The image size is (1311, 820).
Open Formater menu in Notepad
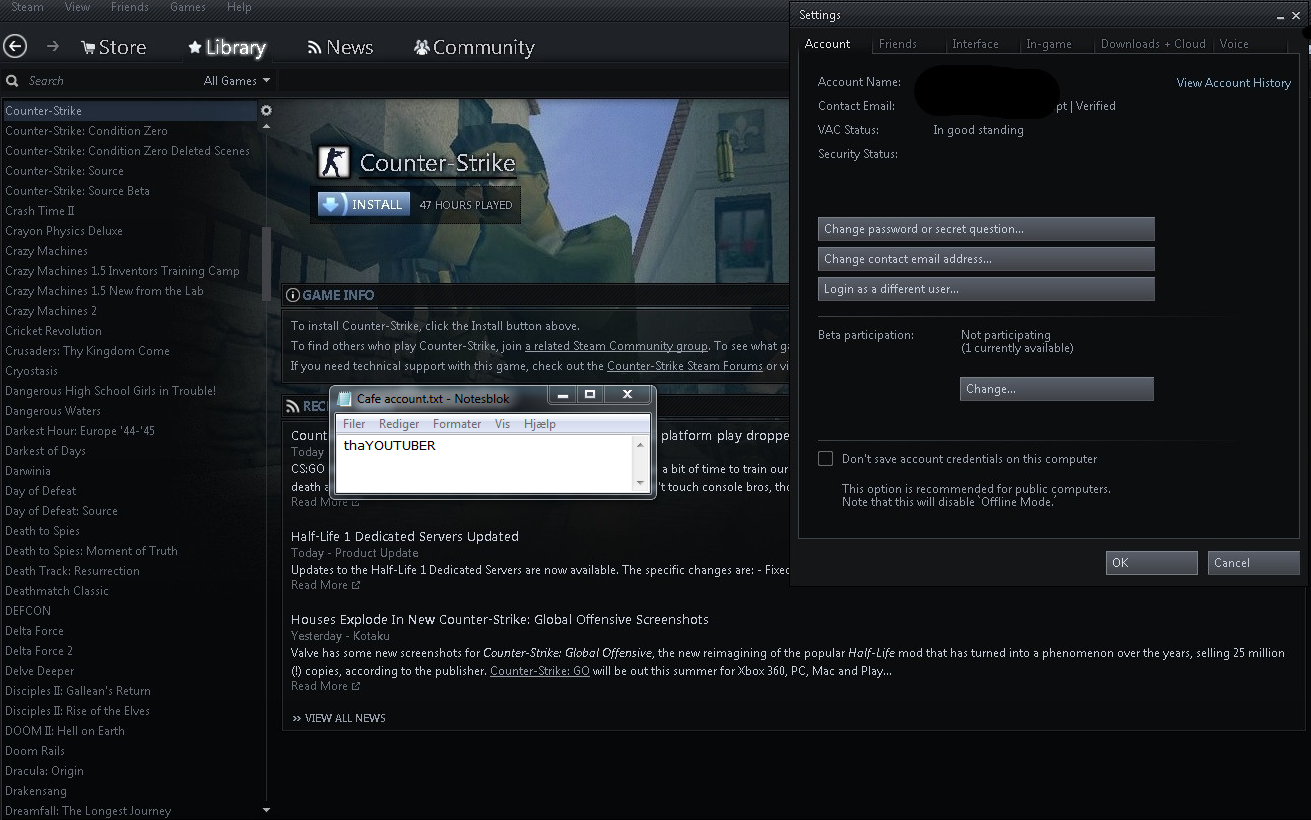[x=457, y=424]
